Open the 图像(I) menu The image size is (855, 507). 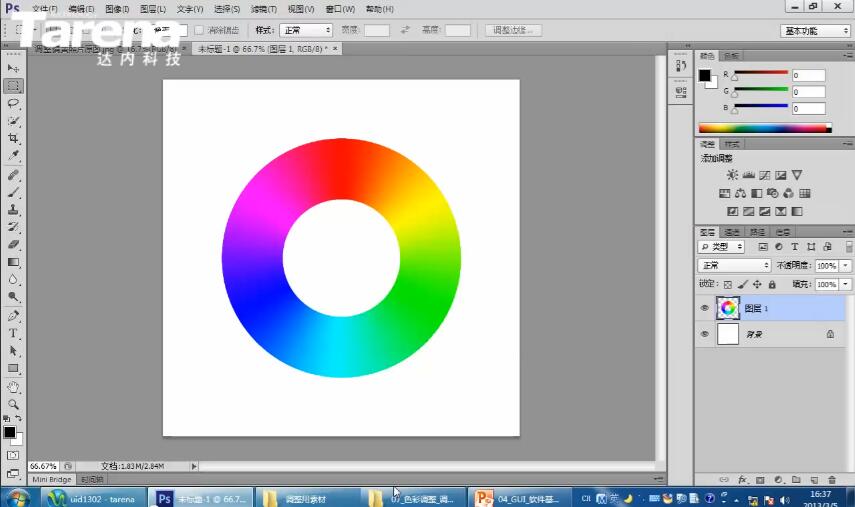point(117,9)
